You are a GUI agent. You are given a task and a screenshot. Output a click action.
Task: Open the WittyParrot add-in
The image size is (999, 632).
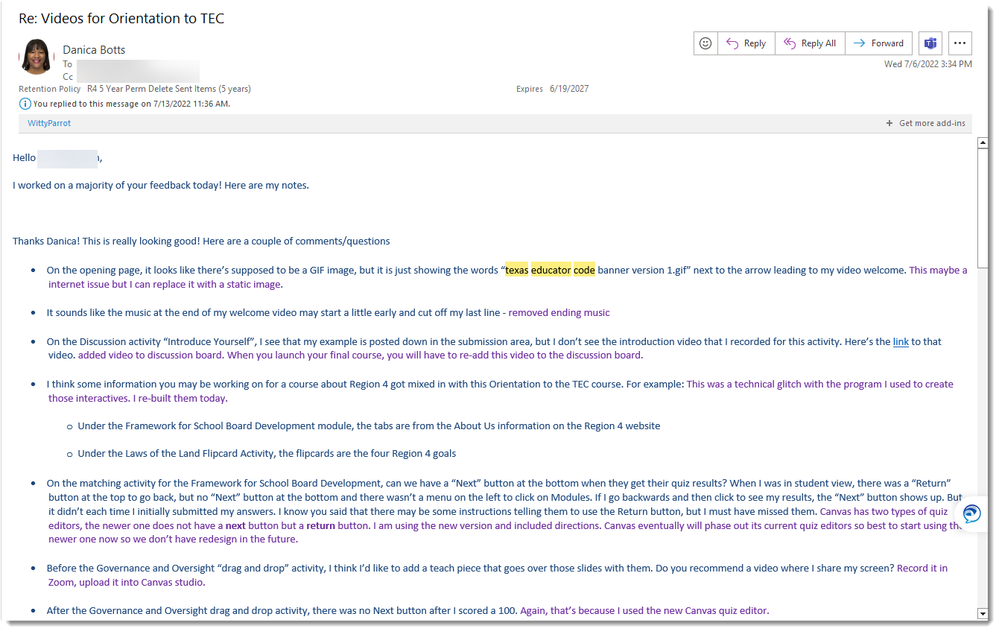[49, 123]
